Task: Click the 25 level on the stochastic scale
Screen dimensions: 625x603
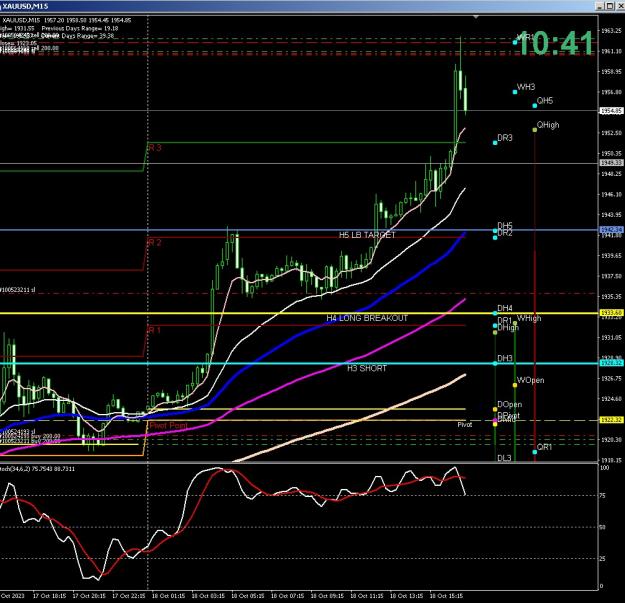Action: [603, 559]
